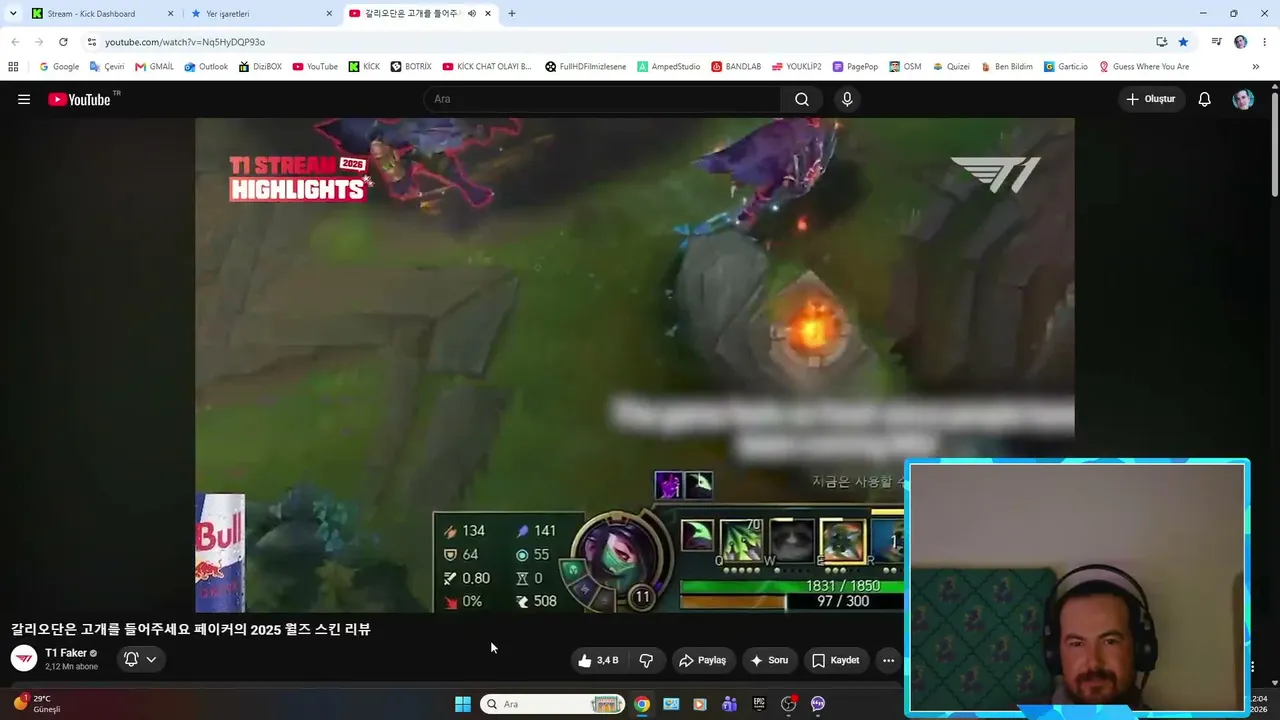Like the video with thumbs-up button

pos(598,660)
